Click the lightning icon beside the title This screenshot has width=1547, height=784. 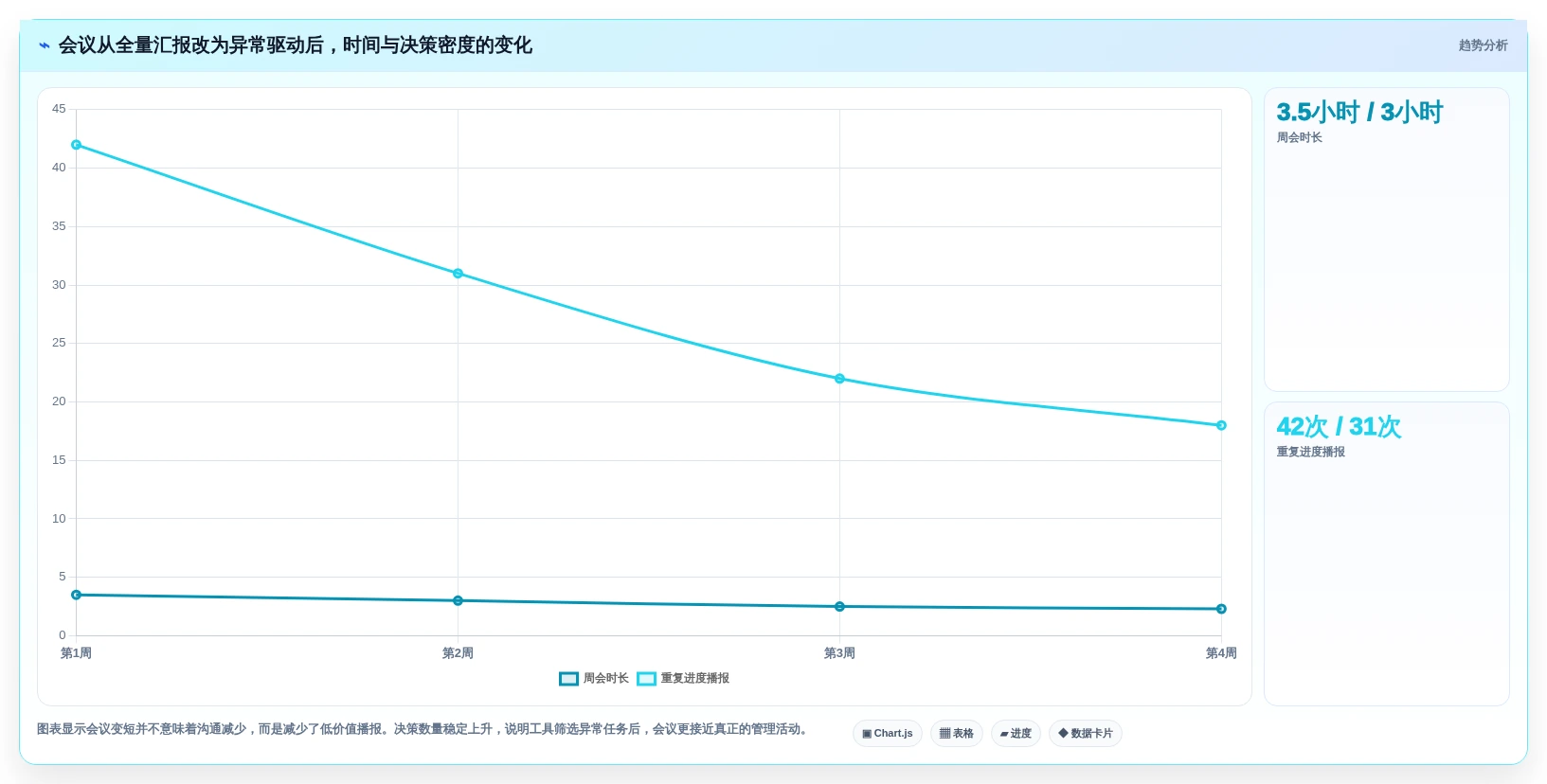(x=45, y=45)
